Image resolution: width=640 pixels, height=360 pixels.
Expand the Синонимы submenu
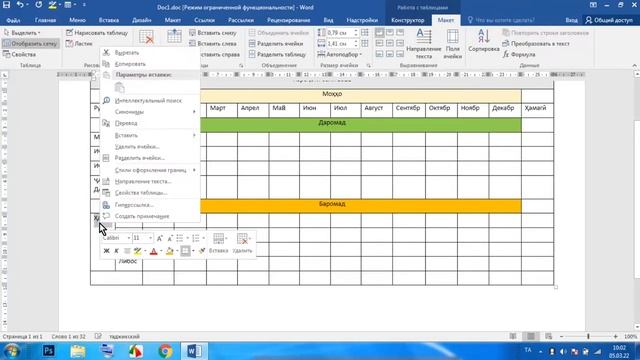click(149, 112)
